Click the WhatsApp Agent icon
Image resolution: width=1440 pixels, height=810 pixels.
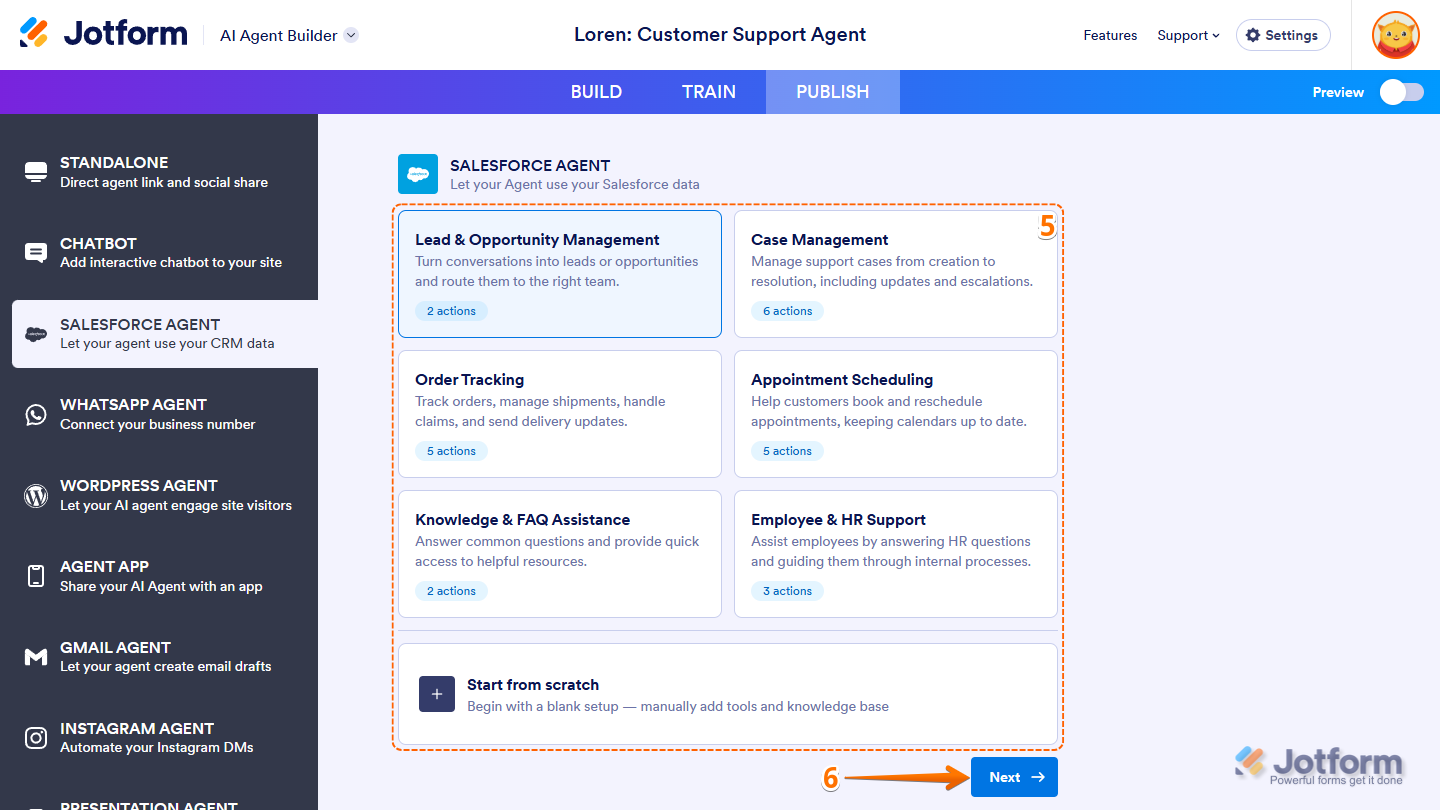click(x=36, y=414)
